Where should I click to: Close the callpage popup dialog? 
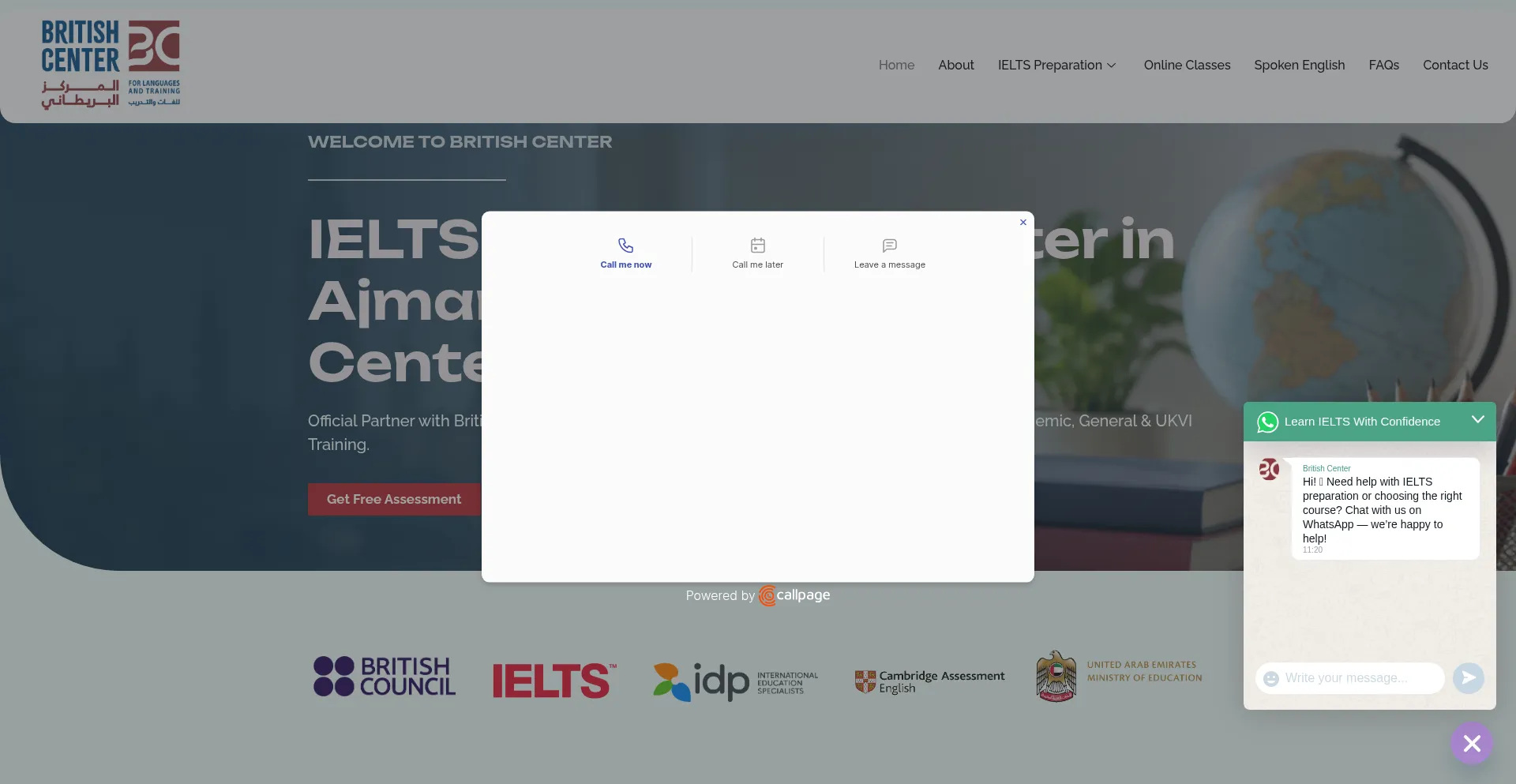pos(1023,223)
